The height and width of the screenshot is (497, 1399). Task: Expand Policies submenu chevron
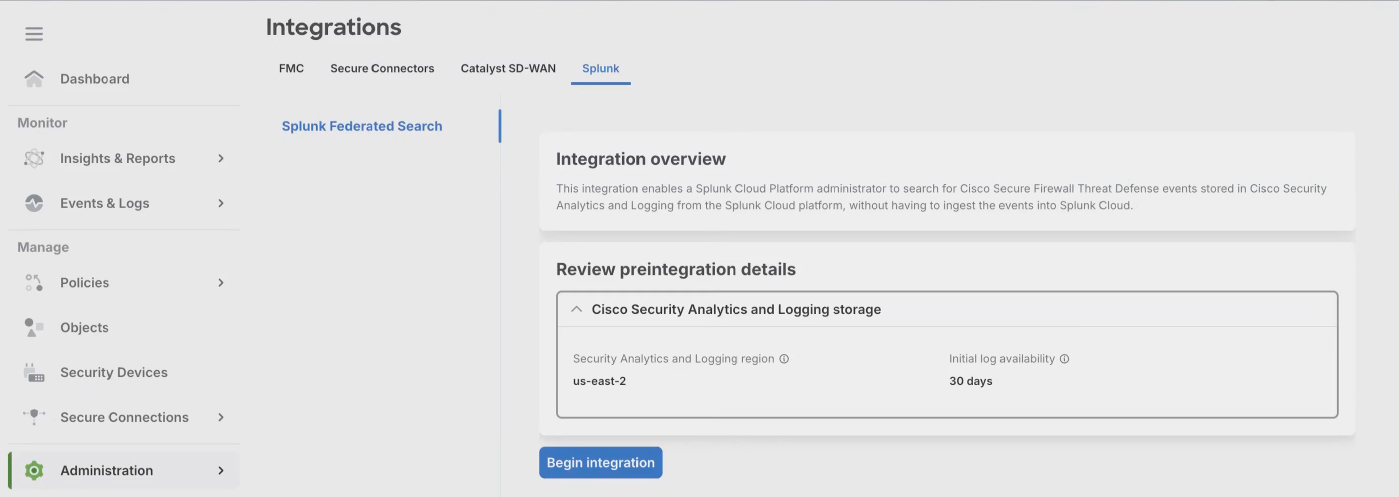[x=221, y=283]
